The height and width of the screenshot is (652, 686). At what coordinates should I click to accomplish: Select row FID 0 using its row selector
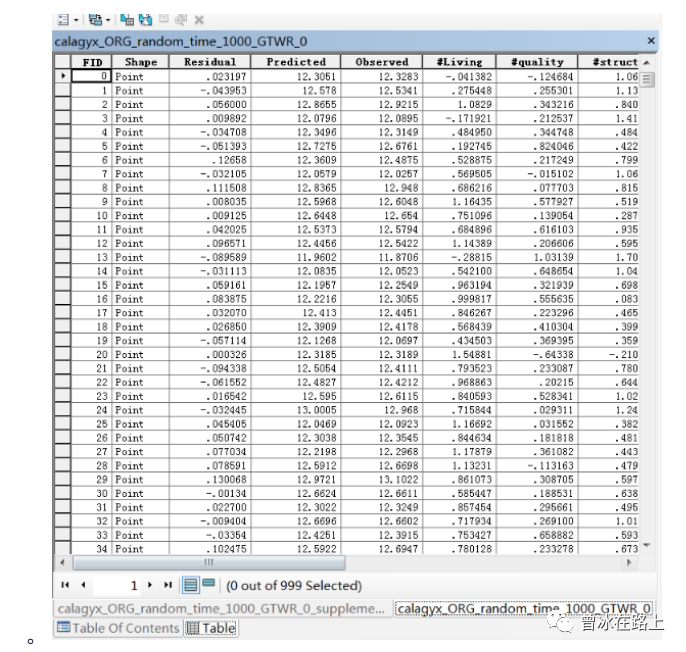(63, 76)
